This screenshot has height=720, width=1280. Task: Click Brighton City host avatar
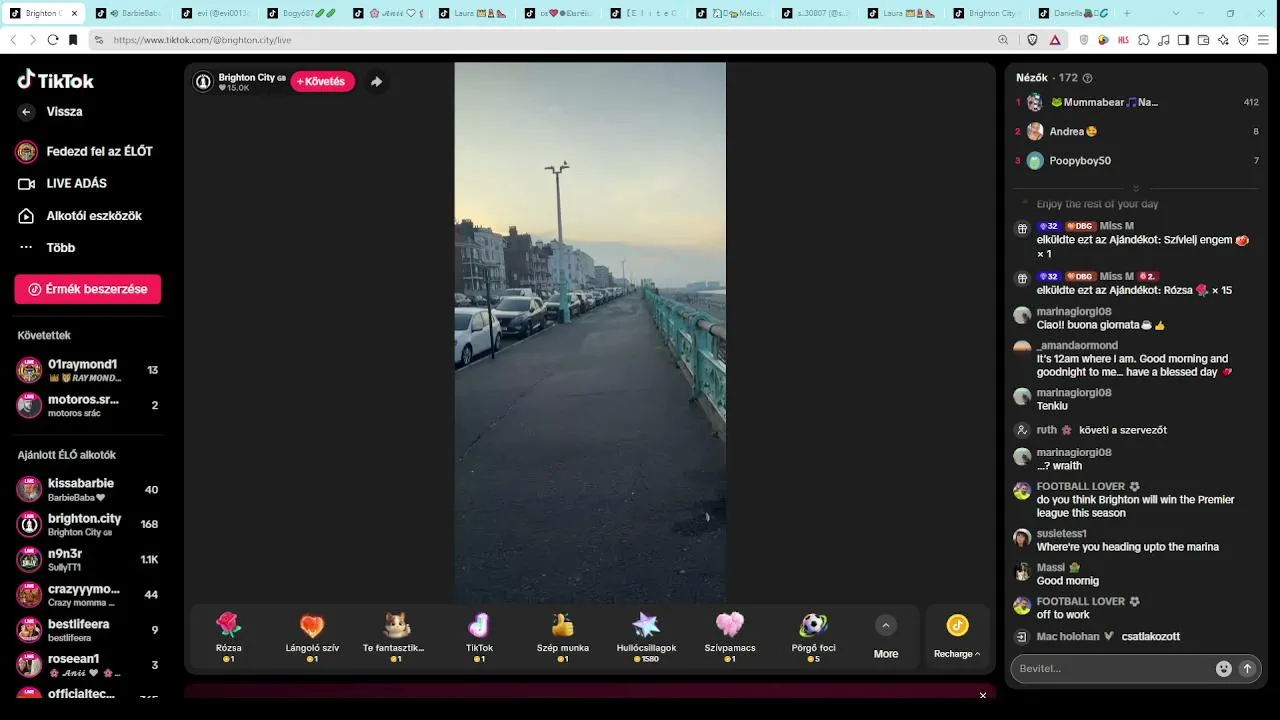[203, 82]
